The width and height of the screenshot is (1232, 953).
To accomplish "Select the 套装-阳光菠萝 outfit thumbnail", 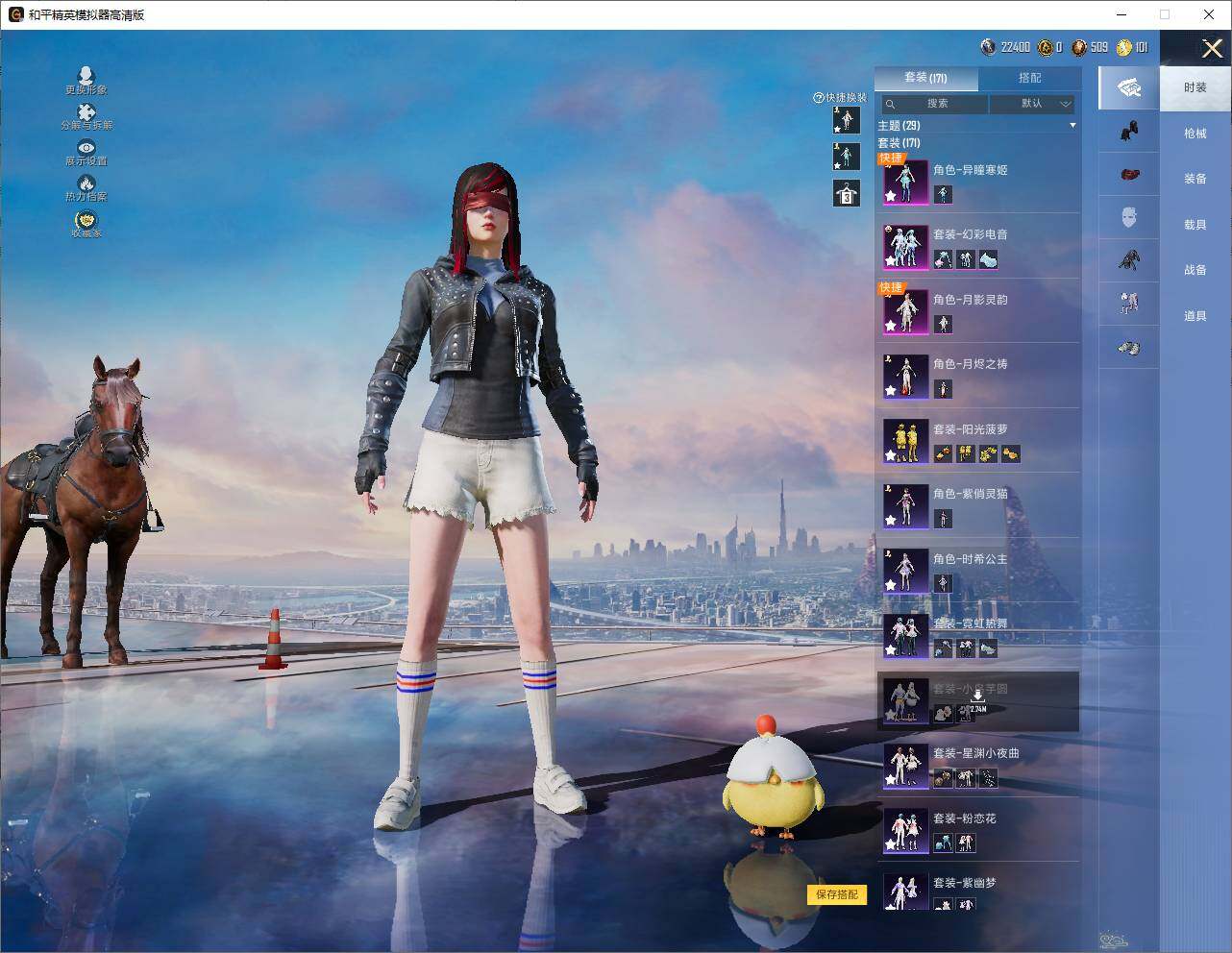I will pos(906,442).
